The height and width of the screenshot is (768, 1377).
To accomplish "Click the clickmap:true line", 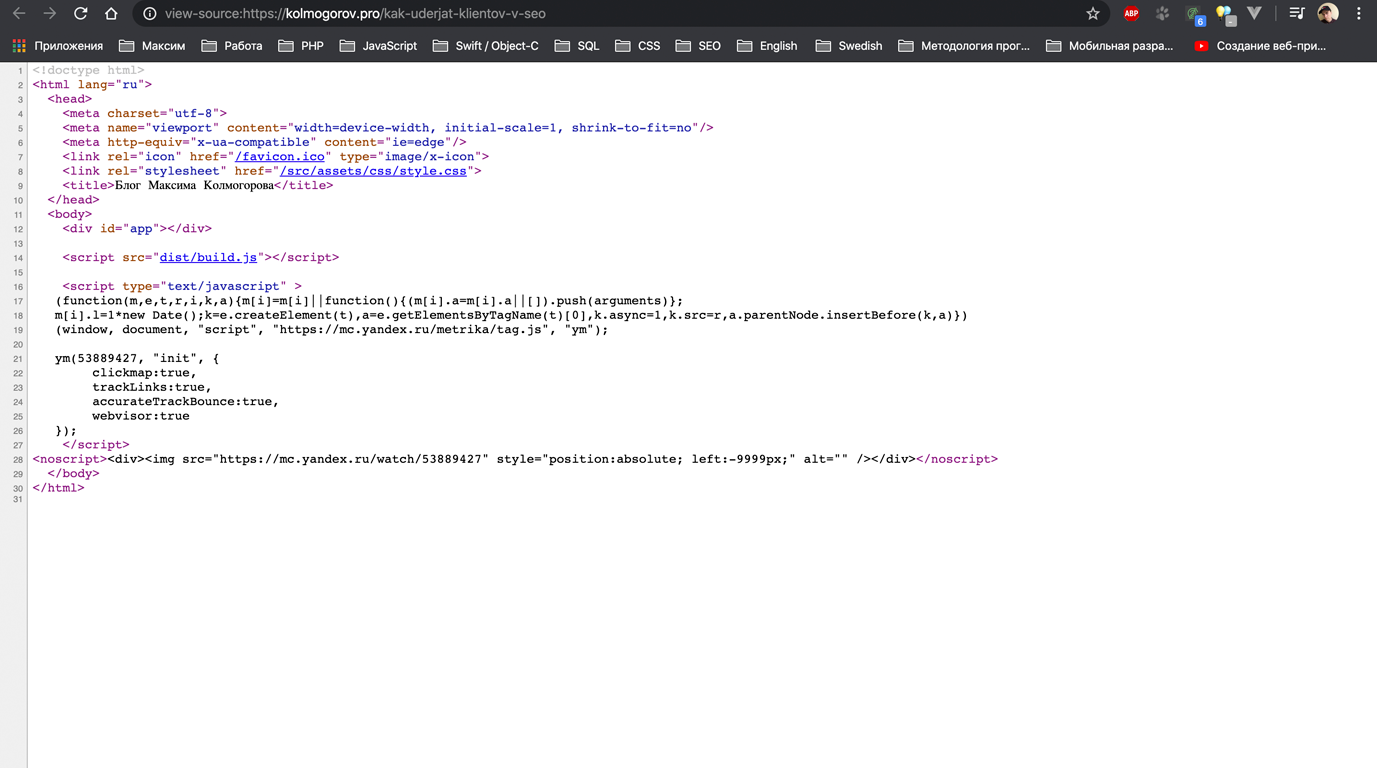I will pos(144,373).
